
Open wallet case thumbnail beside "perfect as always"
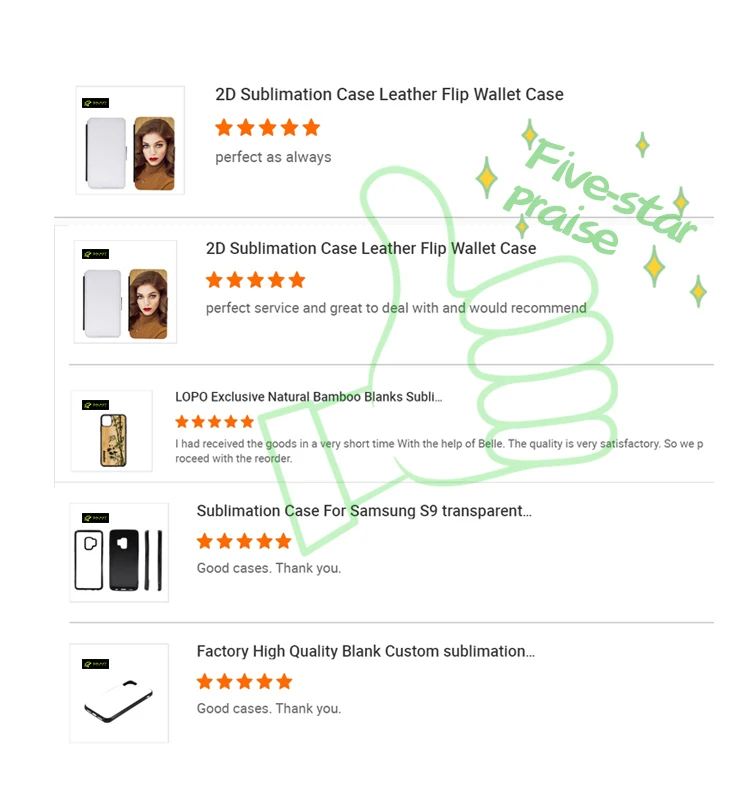click(x=130, y=141)
